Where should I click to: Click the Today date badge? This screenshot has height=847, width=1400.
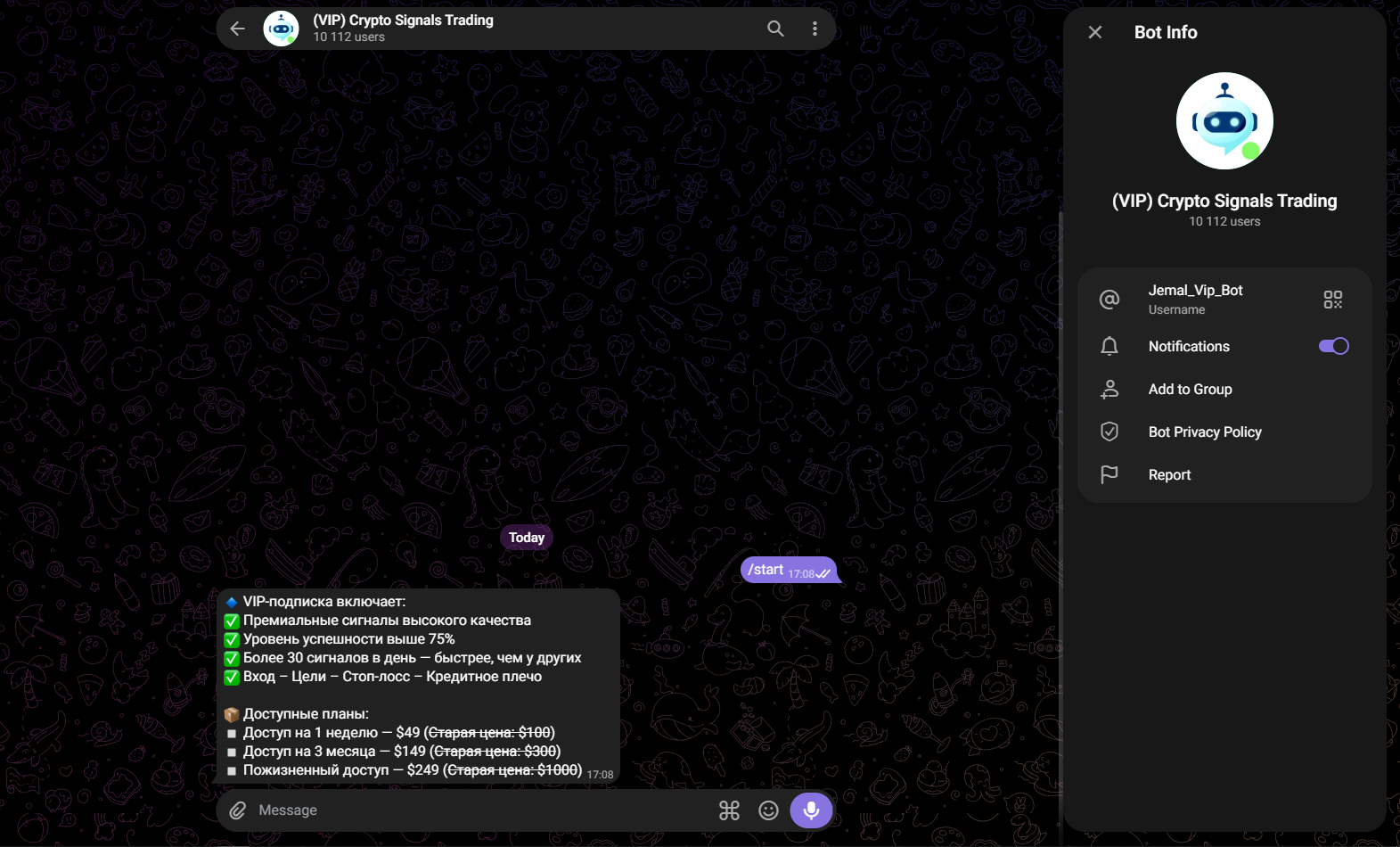(527, 538)
